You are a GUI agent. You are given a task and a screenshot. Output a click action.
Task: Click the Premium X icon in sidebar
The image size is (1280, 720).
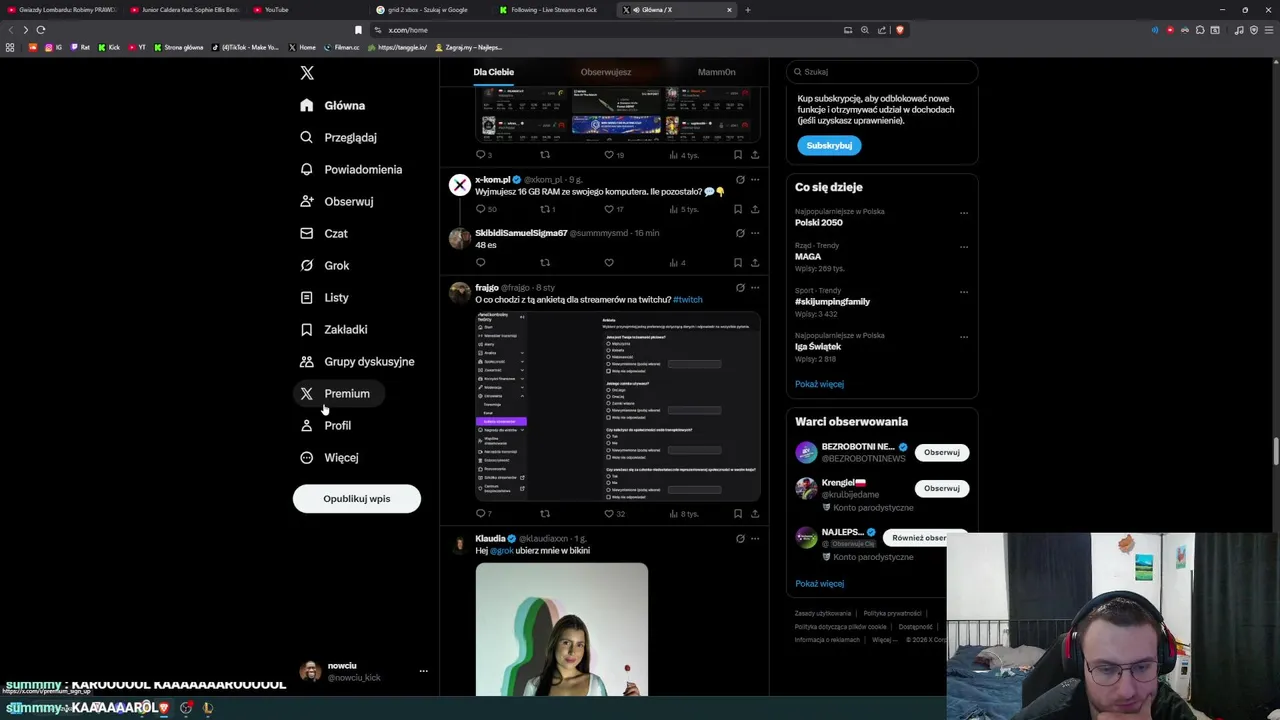point(307,393)
